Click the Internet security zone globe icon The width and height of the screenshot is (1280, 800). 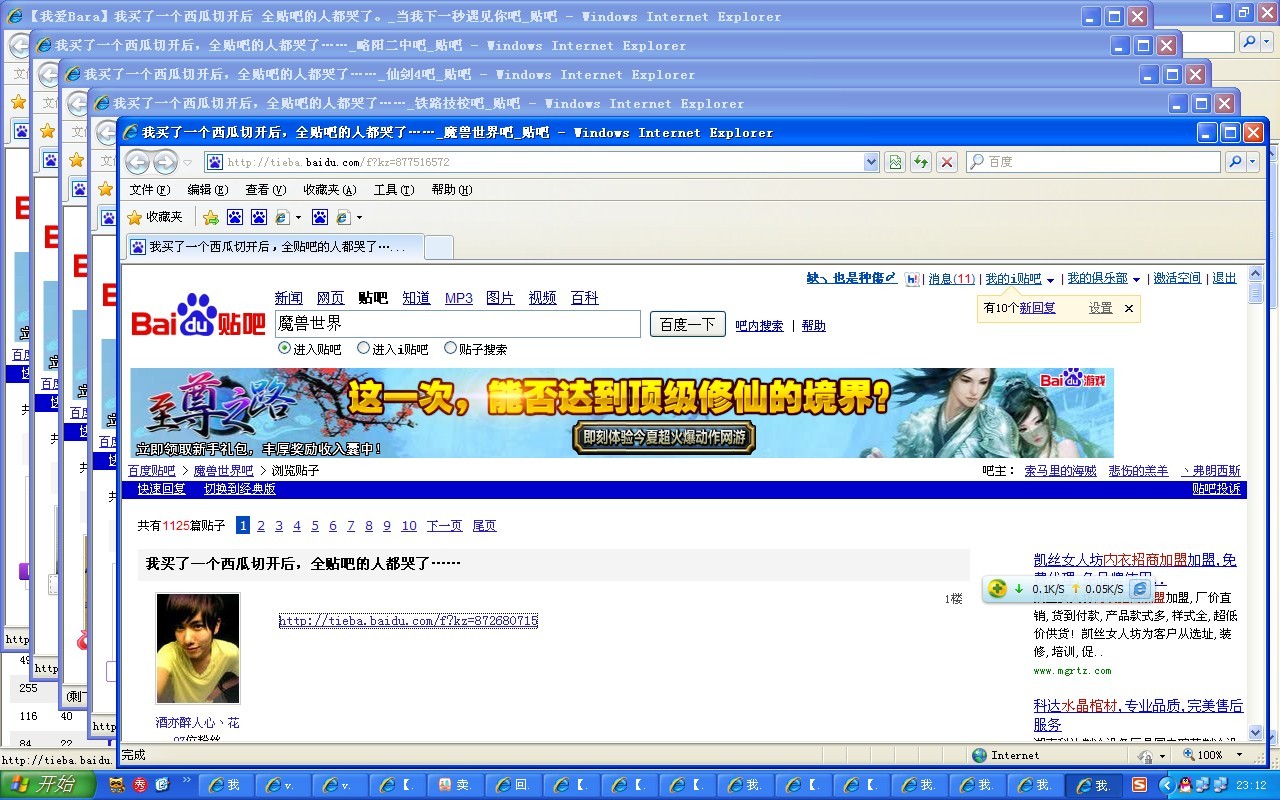[x=980, y=755]
